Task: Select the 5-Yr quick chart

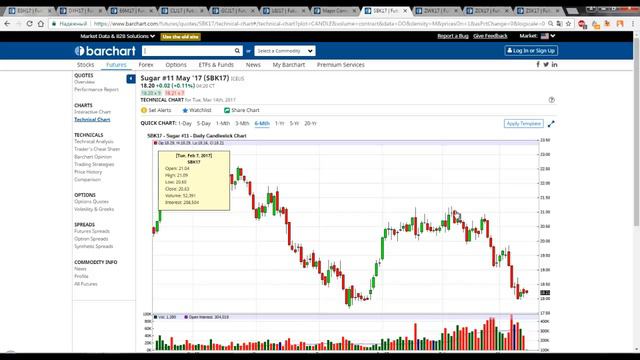Action: (x=294, y=123)
